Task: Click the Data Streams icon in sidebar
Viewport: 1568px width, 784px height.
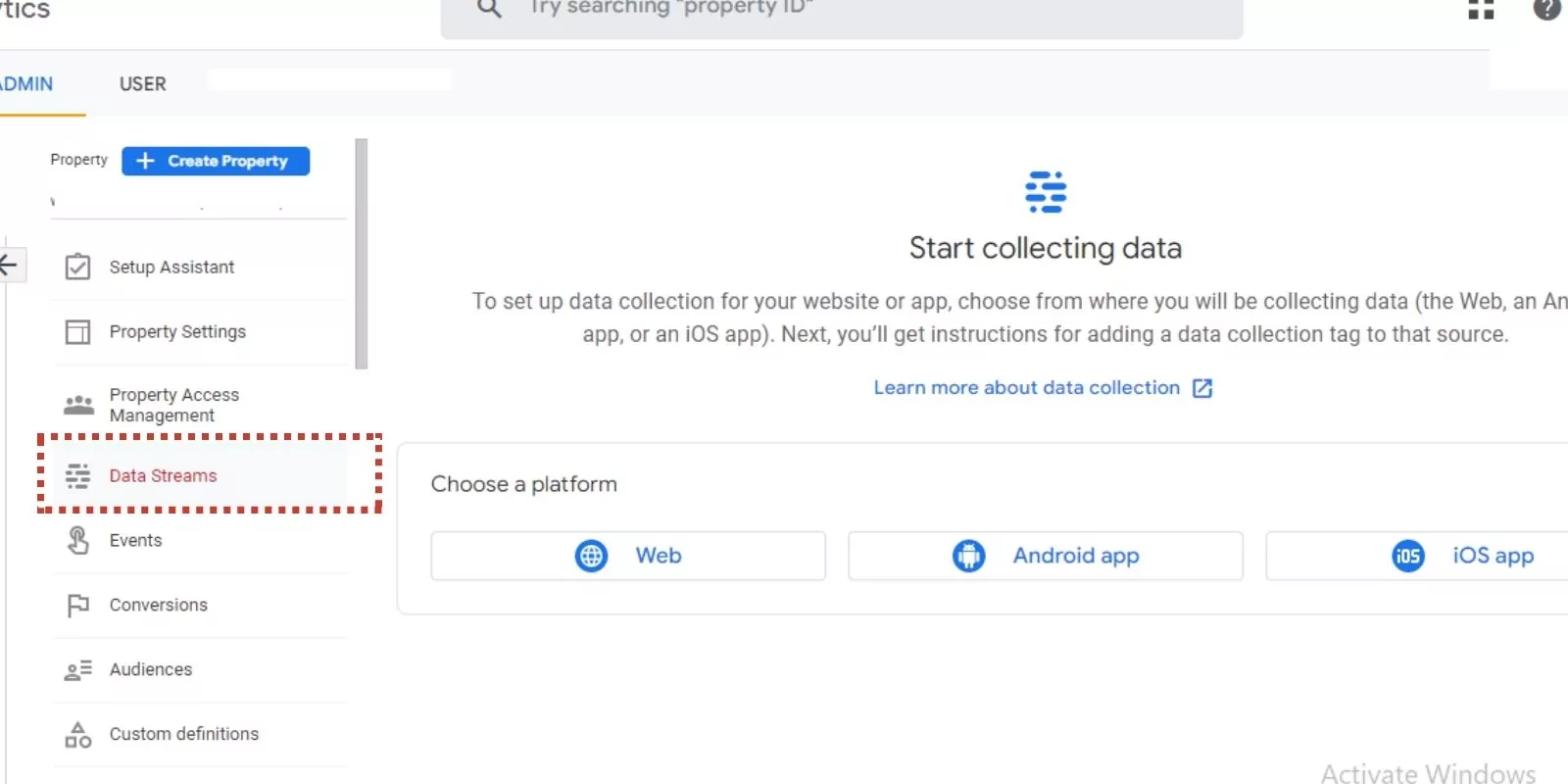Action: [x=77, y=476]
